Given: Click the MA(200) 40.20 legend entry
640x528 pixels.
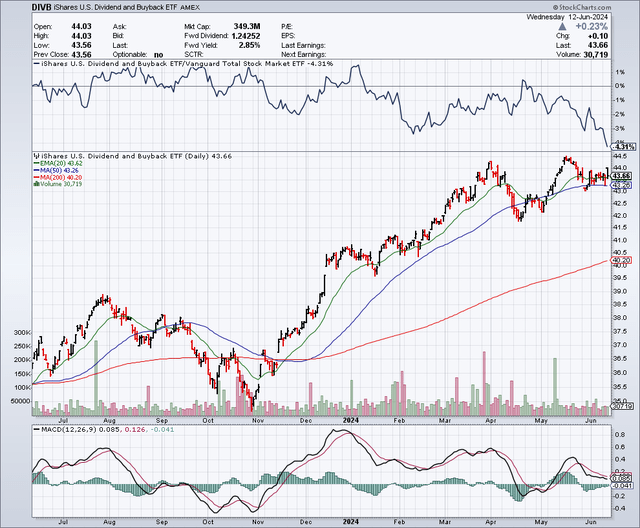Looking at the screenshot, I should (x=58, y=177).
